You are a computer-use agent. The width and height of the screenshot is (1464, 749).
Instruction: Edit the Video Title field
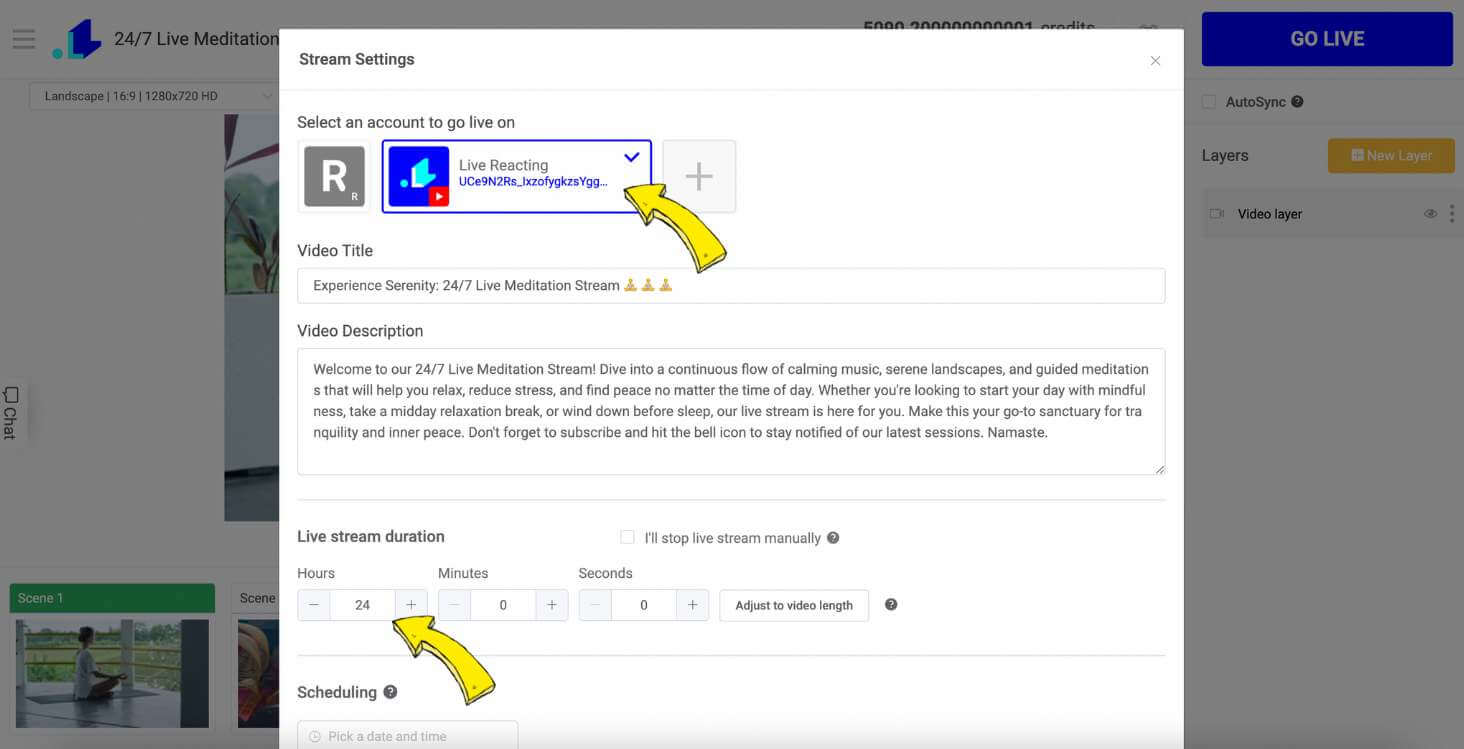731,285
